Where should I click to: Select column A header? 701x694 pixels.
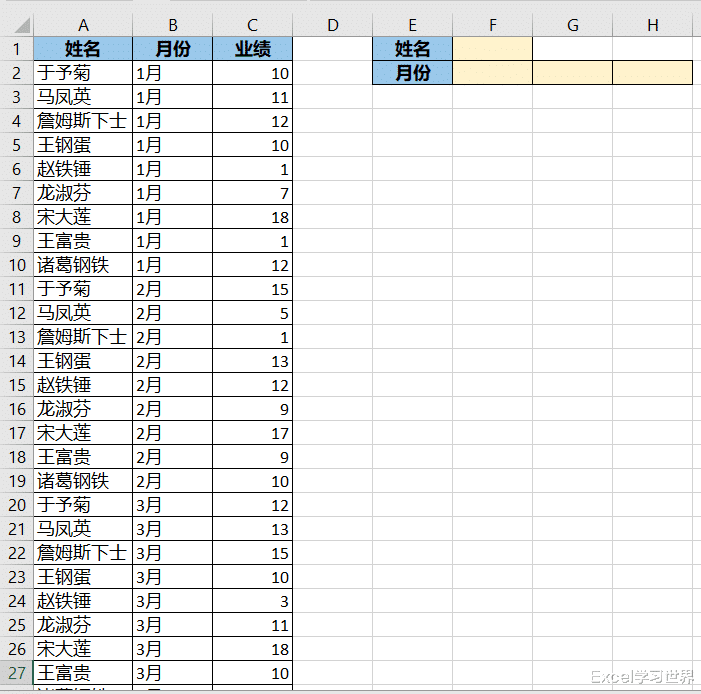tap(83, 25)
